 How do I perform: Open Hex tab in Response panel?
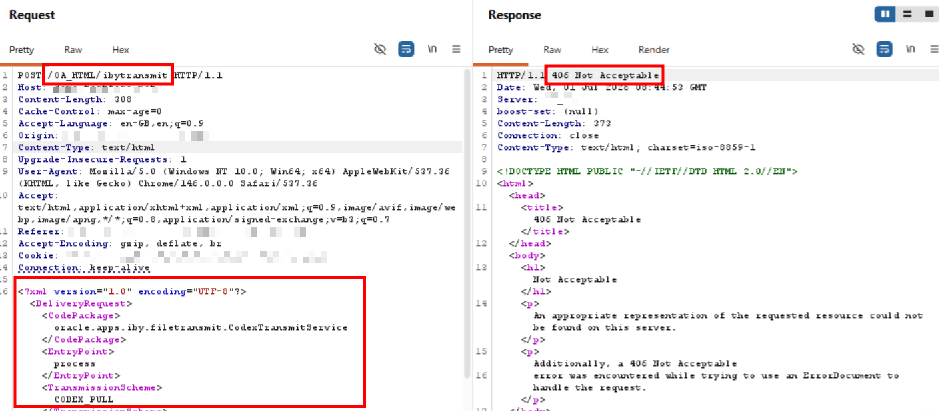pos(599,50)
